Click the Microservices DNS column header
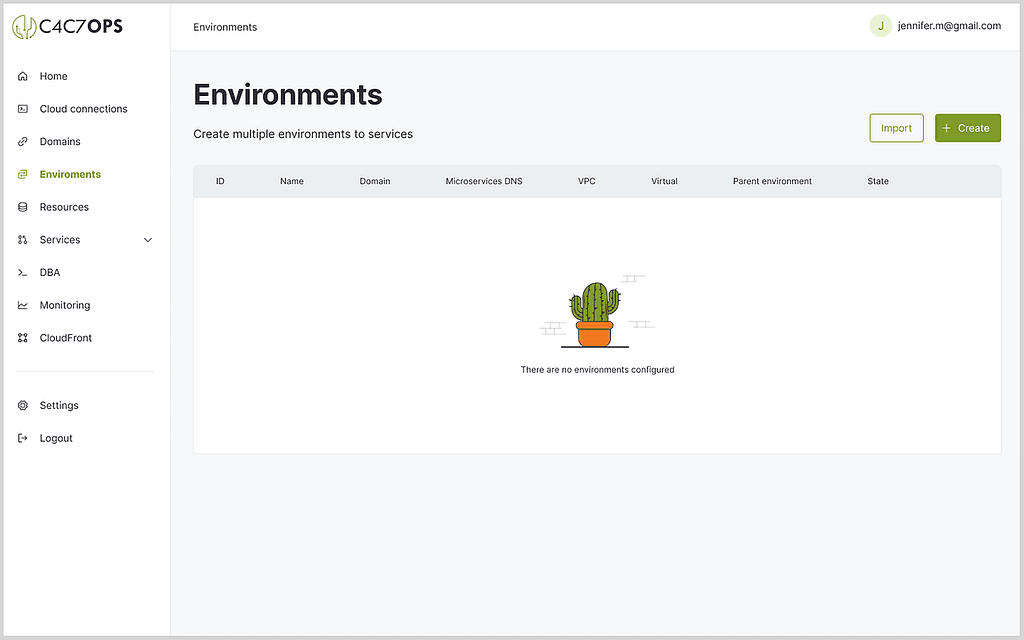This screenshot has height=640, width=1024. (x=484, y=181)
